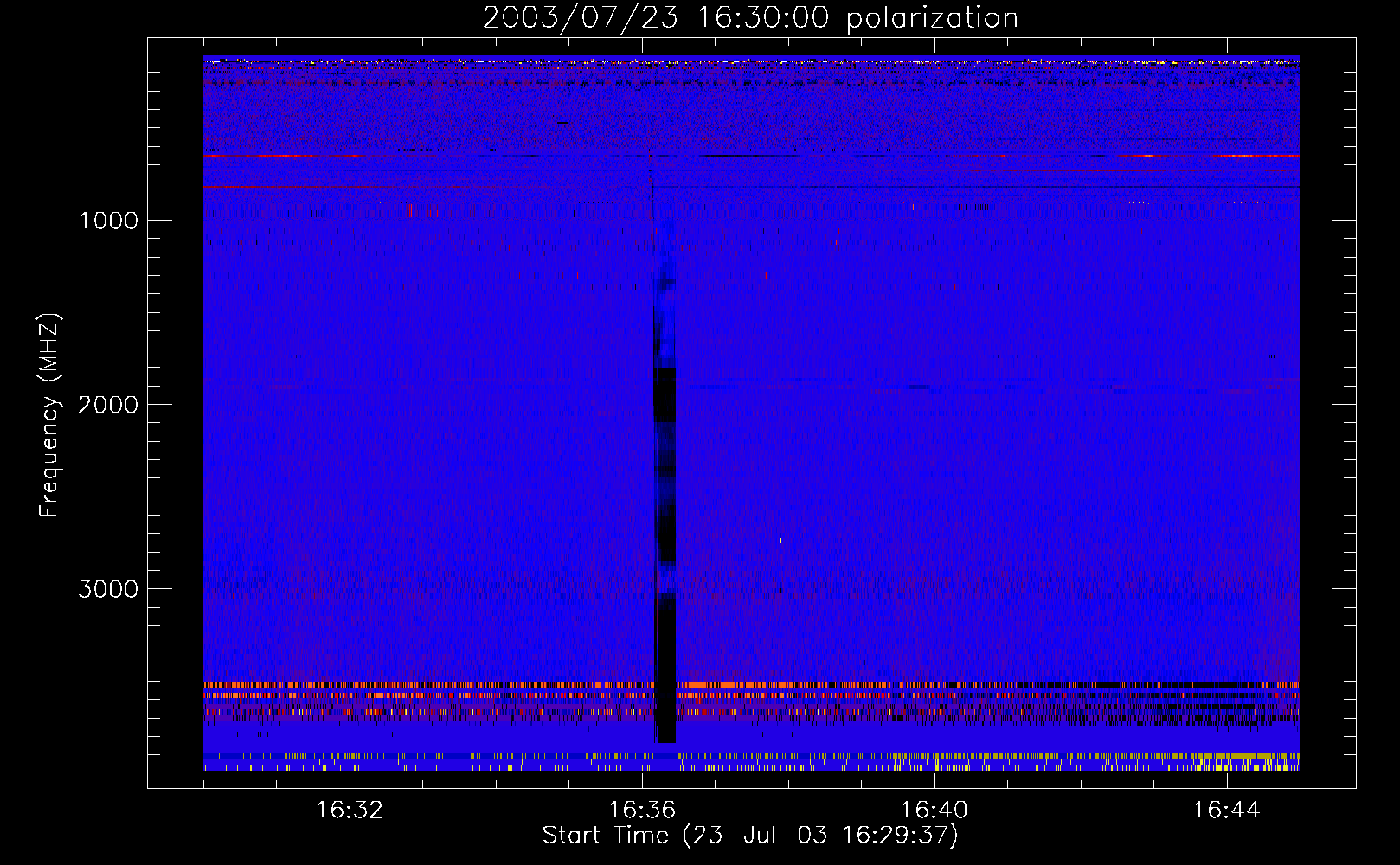Click the 16:44 time axis label

pyautogui.click(x=1227, y=810)
